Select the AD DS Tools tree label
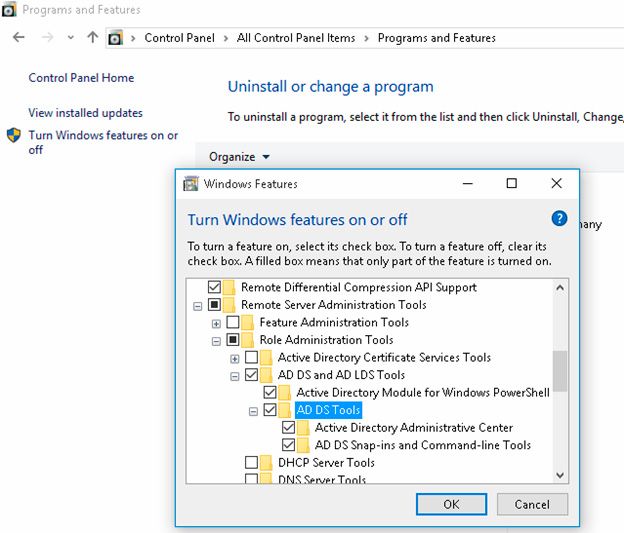 [328, 410]
